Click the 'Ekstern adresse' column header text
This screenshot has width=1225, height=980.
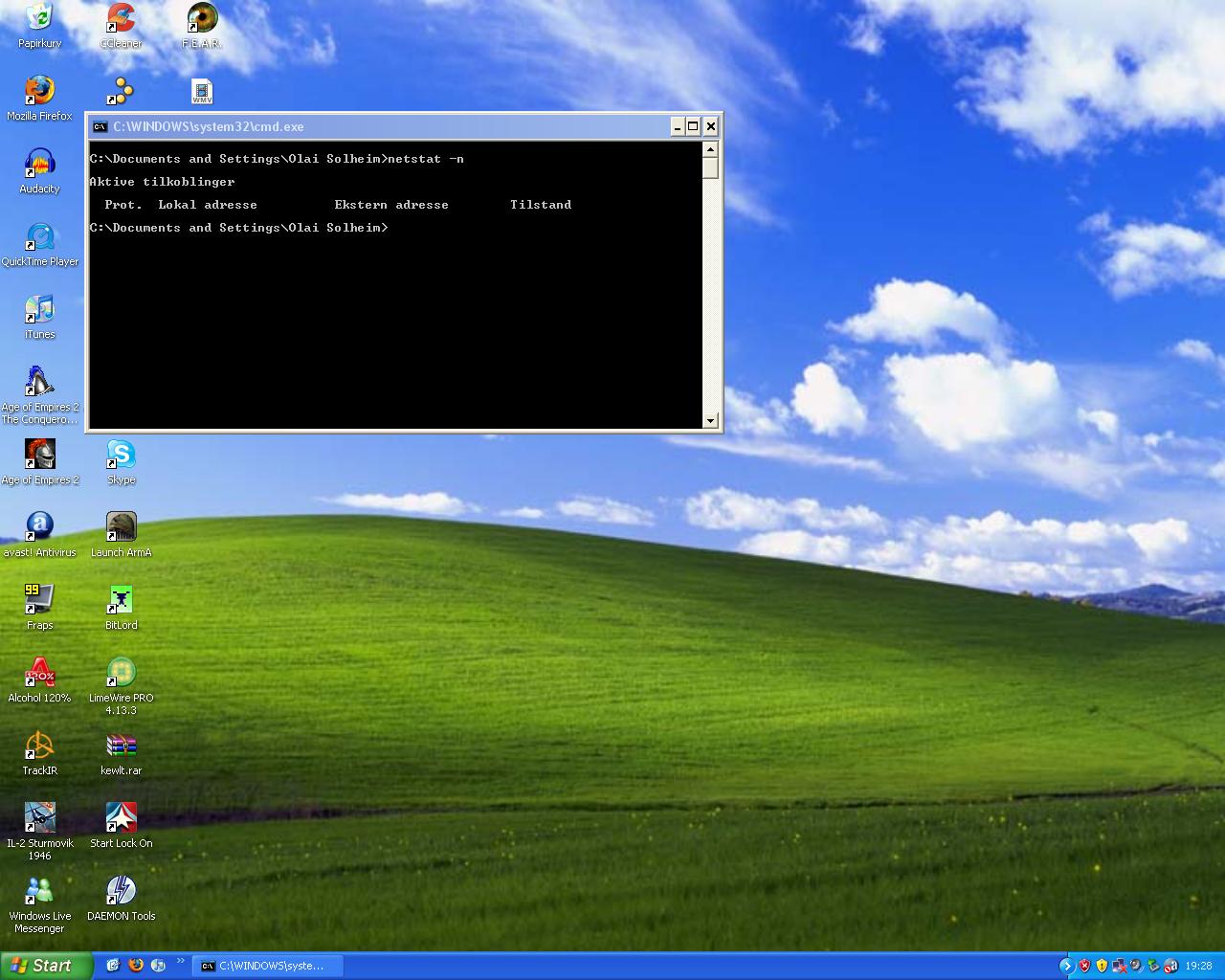pyautogui.click(x=391, y=205)
